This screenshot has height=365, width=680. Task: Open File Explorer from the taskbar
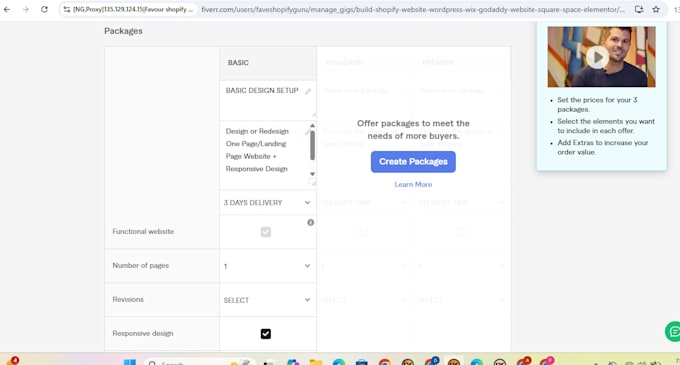[x=316, y=362]
